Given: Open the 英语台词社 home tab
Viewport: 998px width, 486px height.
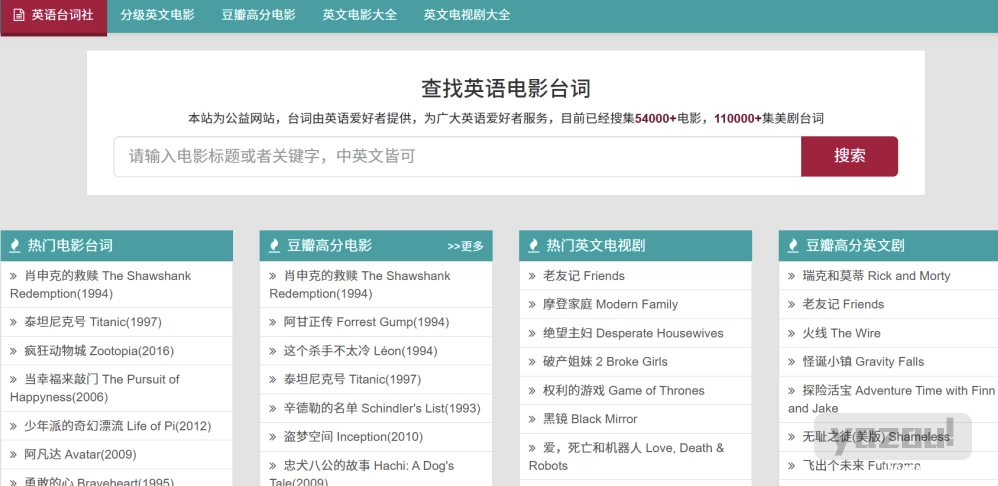Looking at the screenshot, I should (x=54, y=15).
